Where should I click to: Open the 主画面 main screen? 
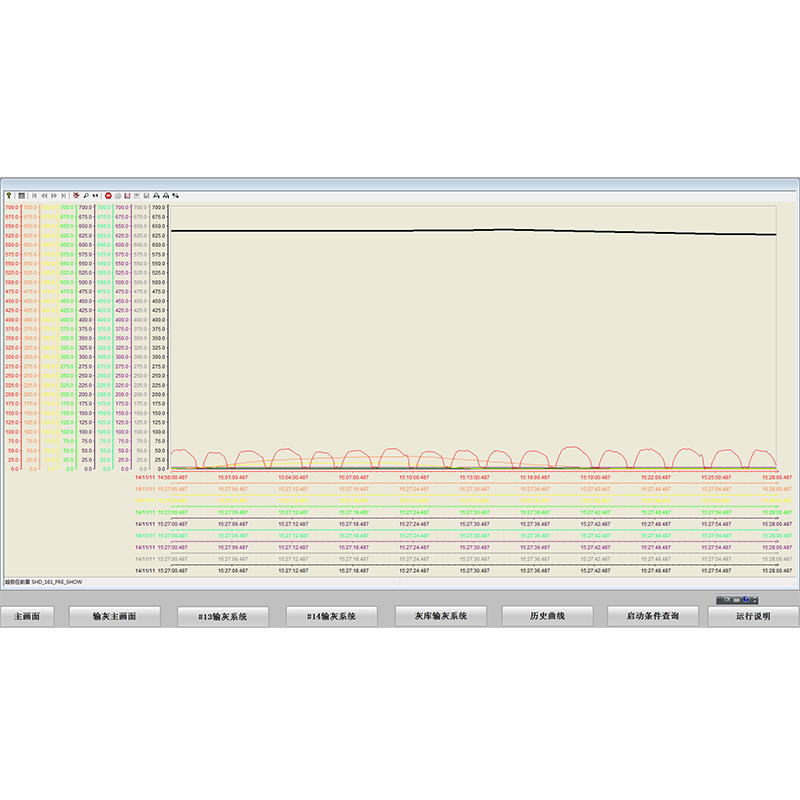point(27,617)
